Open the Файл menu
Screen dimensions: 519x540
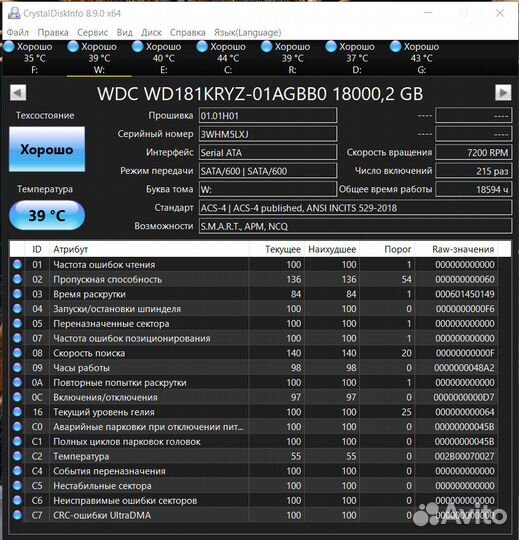(18, 33)
